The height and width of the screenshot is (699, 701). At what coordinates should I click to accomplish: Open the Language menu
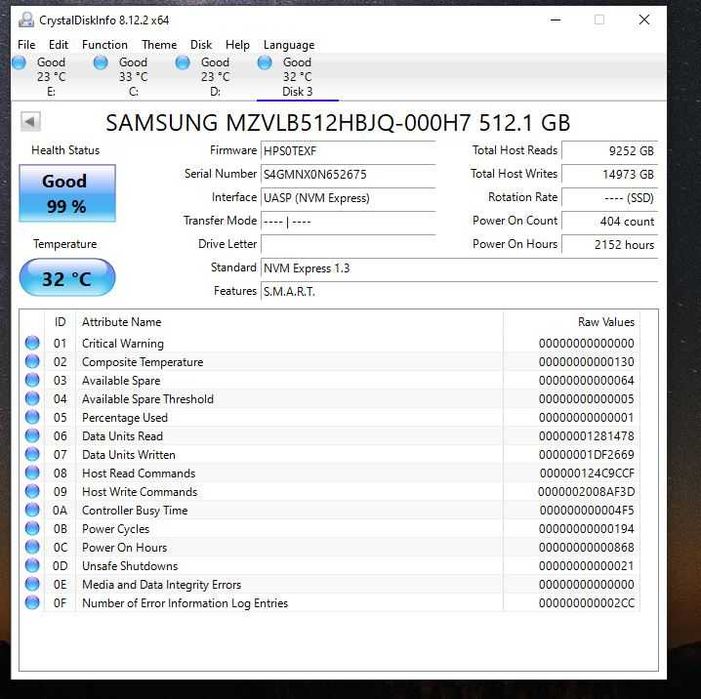[289, 45]
